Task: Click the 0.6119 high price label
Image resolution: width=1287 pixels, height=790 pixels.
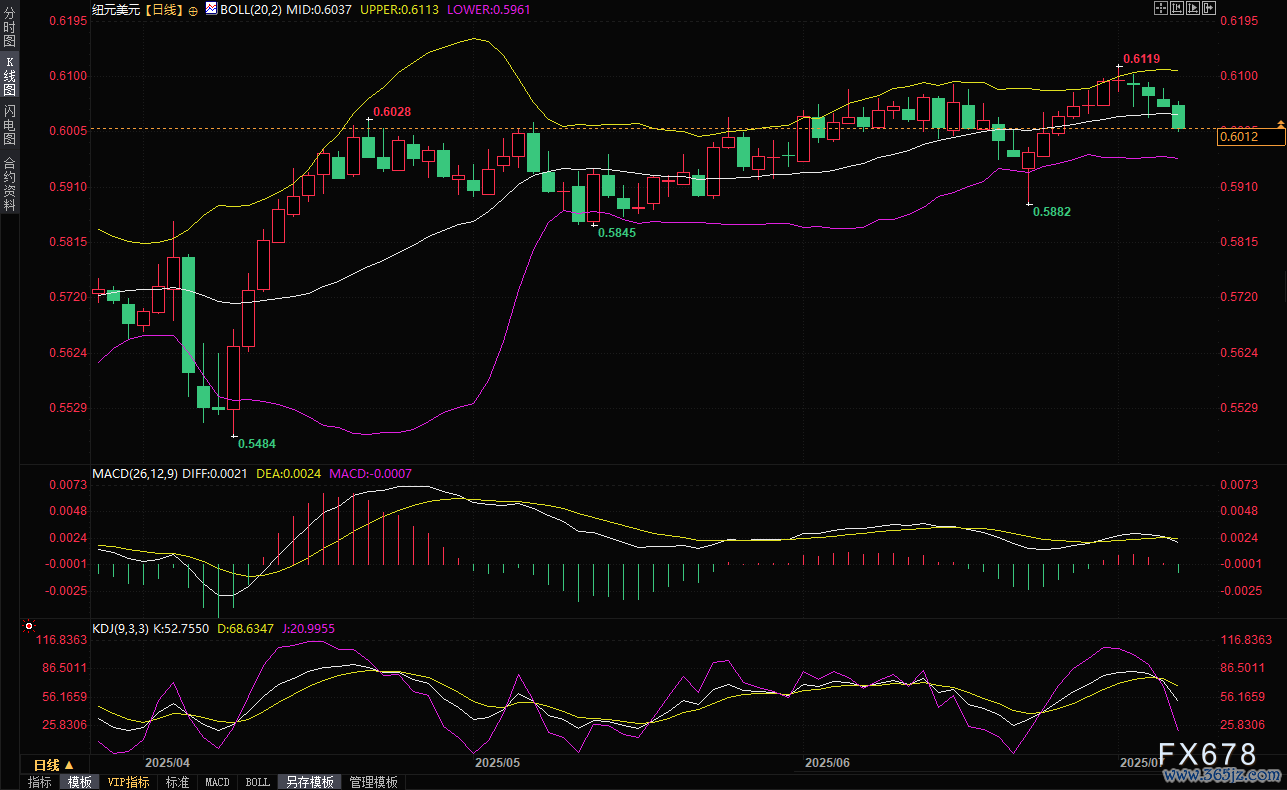Action: tap(1141, 59)
